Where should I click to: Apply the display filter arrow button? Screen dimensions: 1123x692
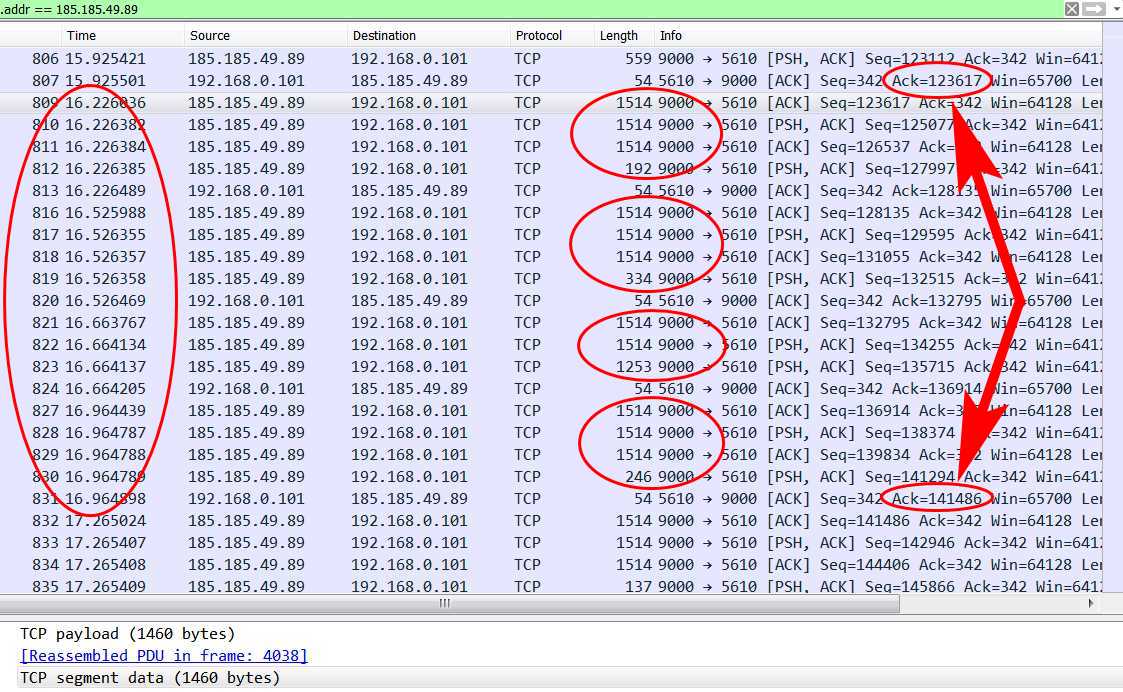coord(1092,9)
